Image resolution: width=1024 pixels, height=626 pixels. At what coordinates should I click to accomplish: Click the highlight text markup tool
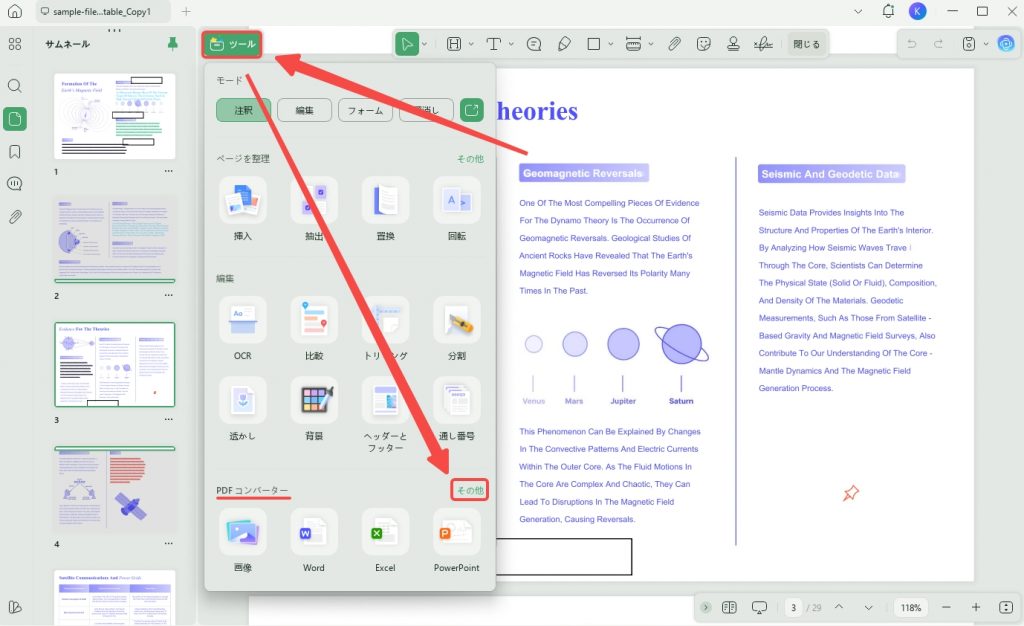point(454,44)
